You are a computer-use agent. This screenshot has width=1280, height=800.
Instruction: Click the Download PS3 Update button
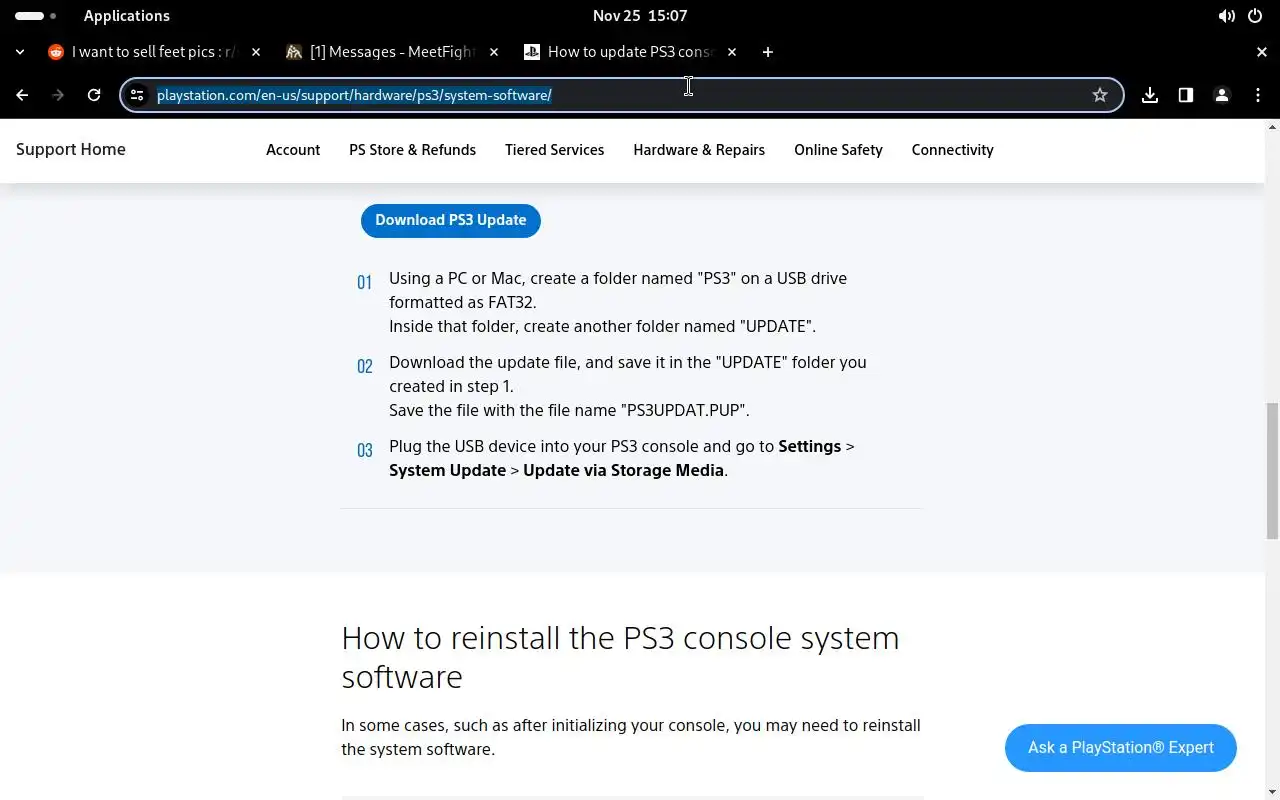tap(451, 220)
